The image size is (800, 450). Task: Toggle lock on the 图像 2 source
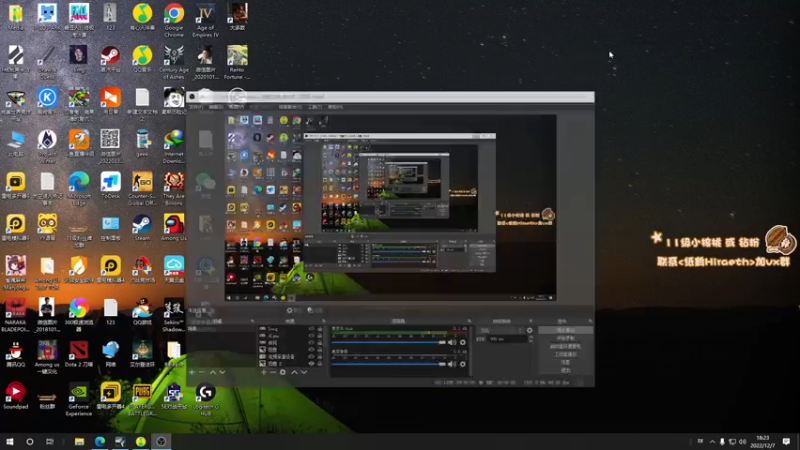320,364
